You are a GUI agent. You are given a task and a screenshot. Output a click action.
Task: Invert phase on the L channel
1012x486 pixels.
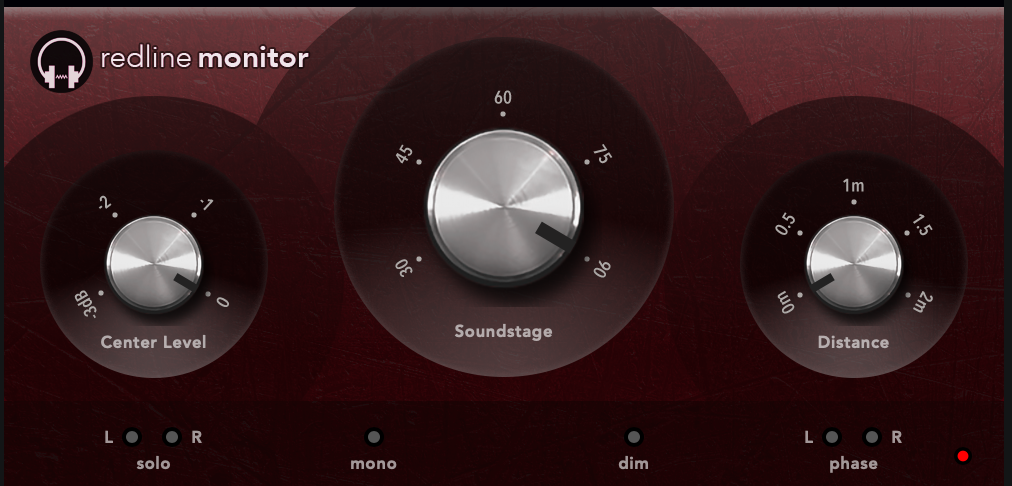pyautogui.click(x=832, y=437)
